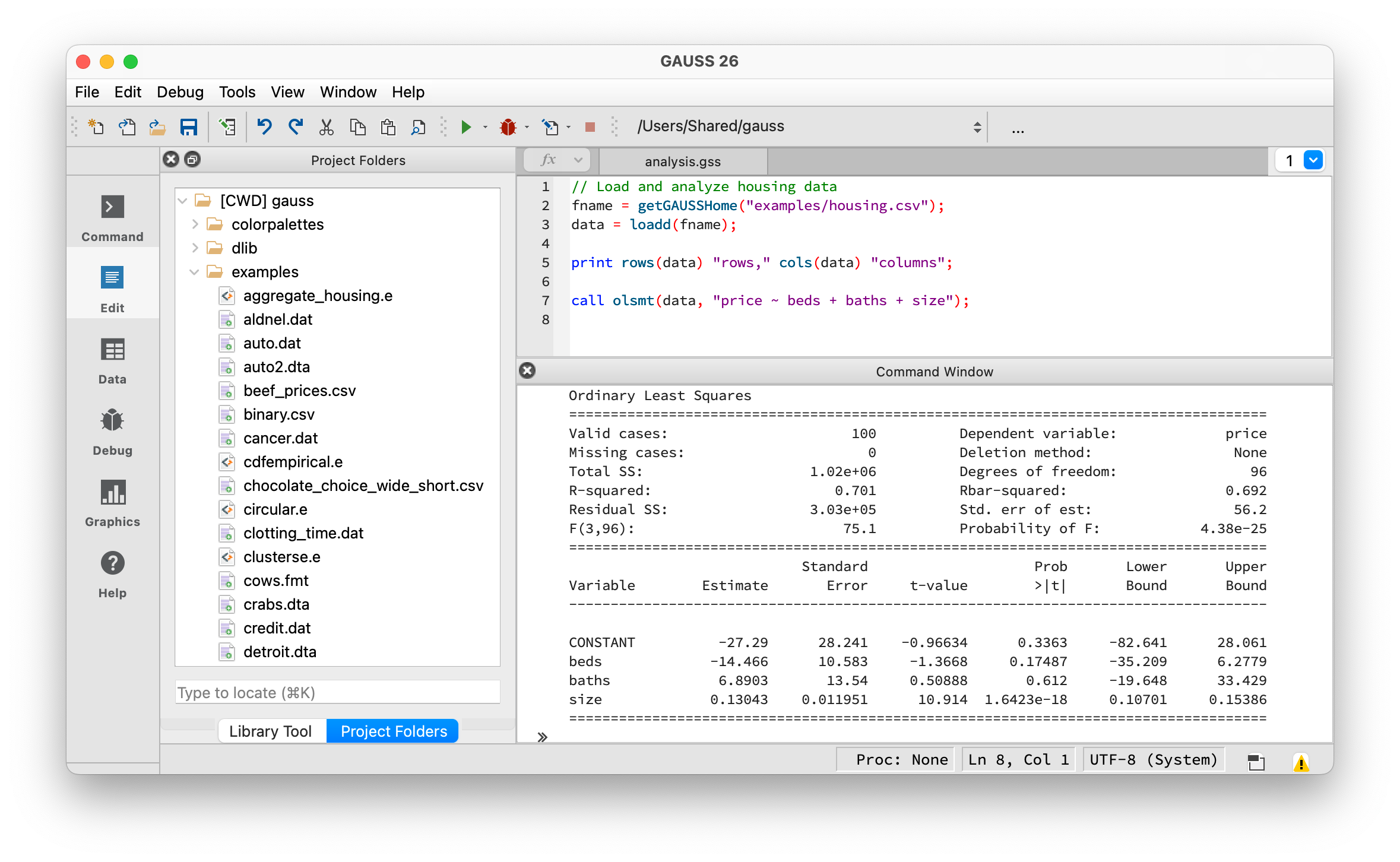Collapse the examples folder

194,272
